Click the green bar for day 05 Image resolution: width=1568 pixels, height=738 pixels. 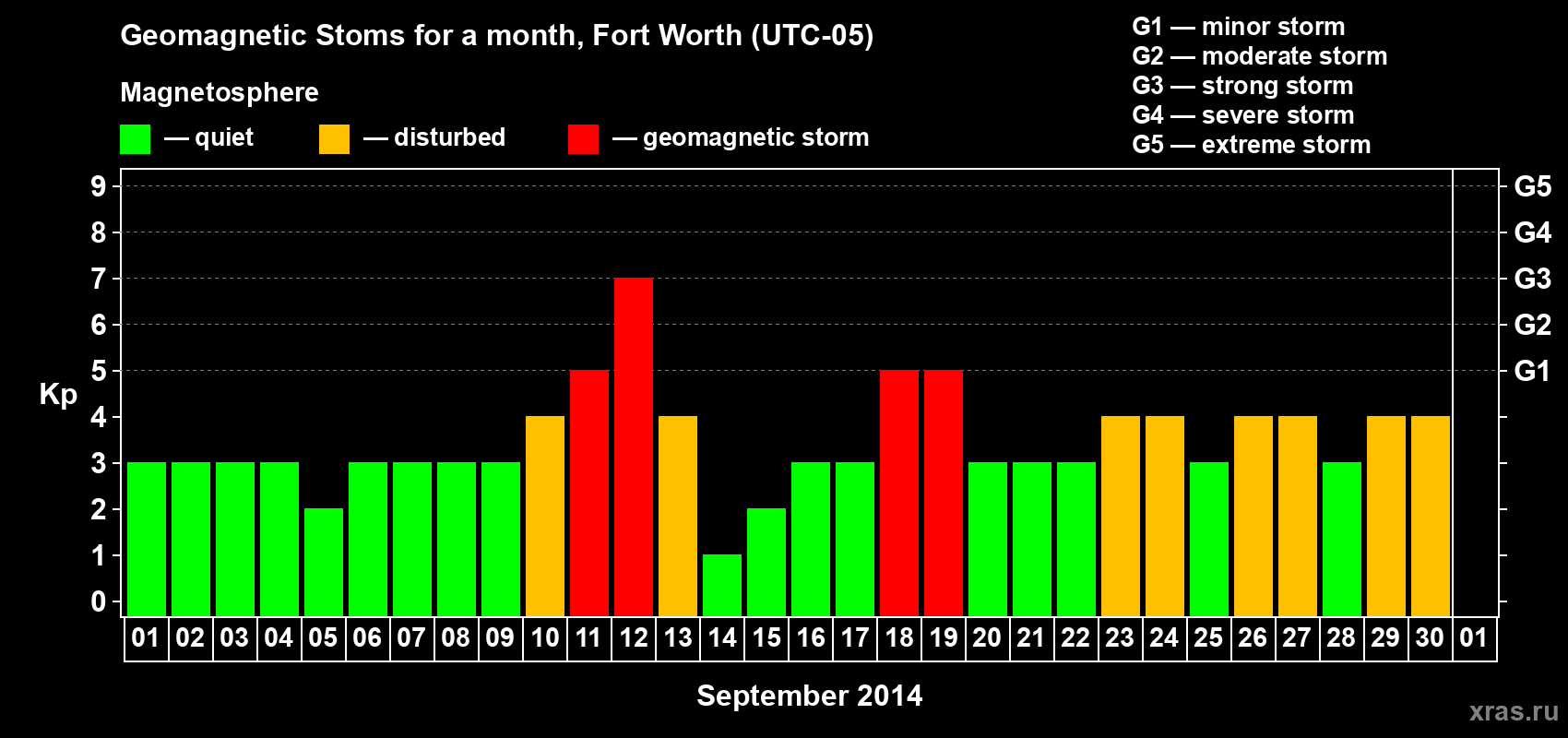(x=324, y=562)
